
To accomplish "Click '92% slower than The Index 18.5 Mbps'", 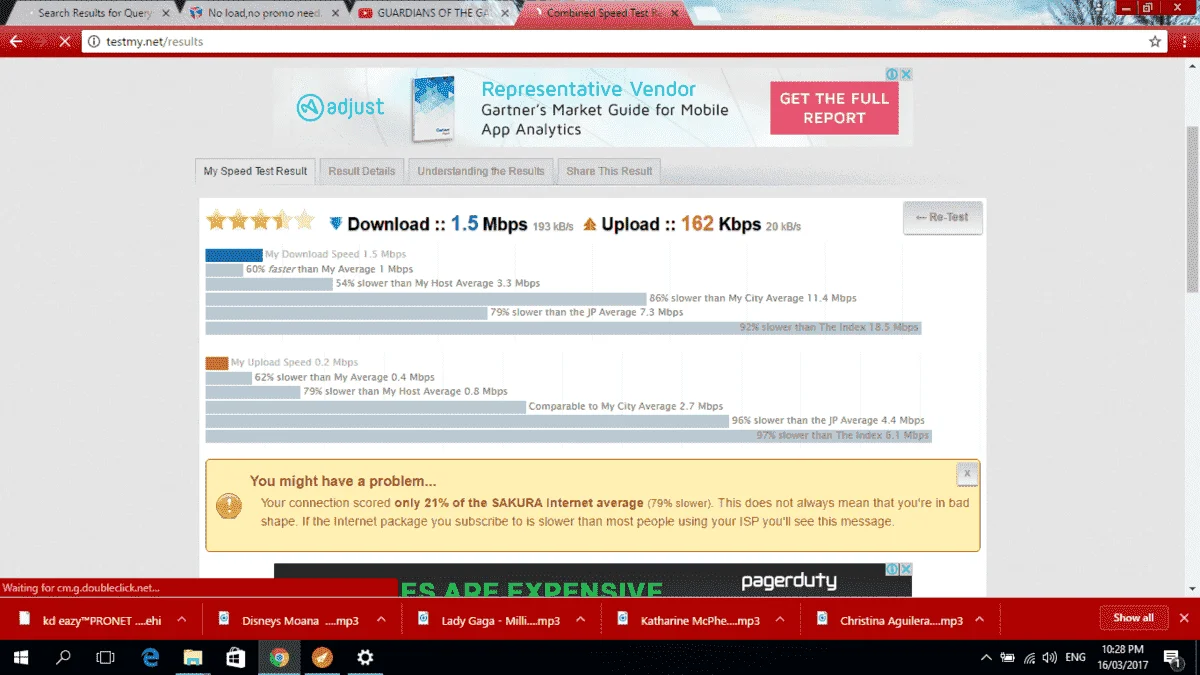I will tap(829, 327).
